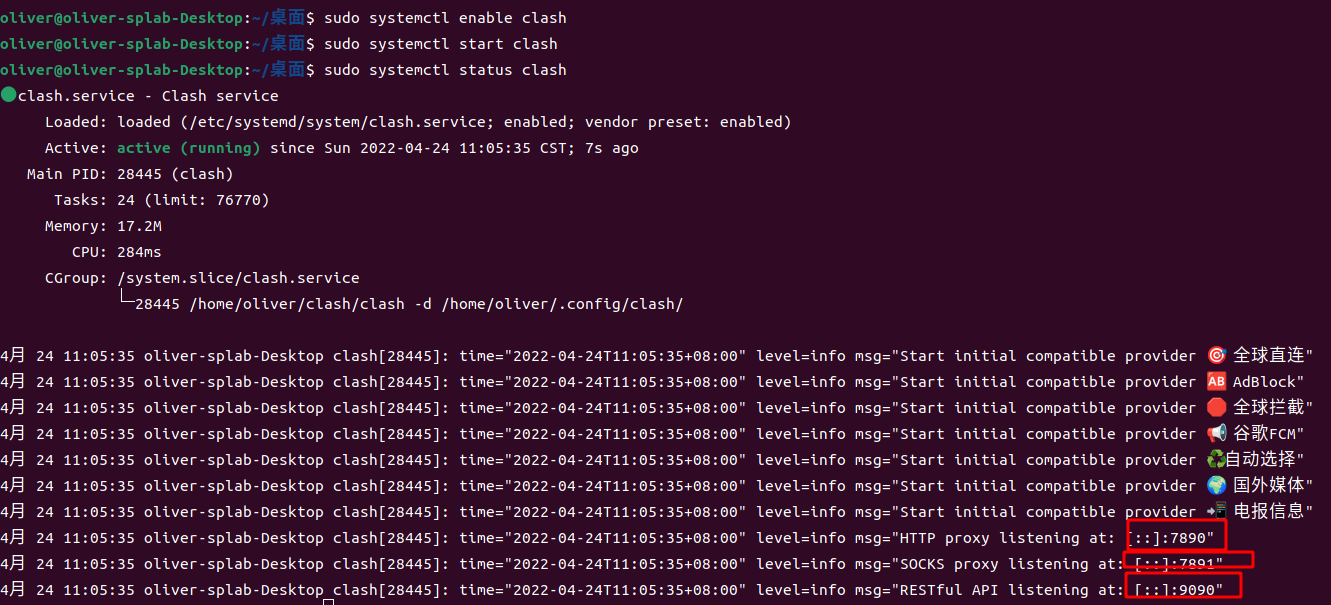
Task: Click the "sudo systemctl start clash" command
Action: [x=441, y=44]
